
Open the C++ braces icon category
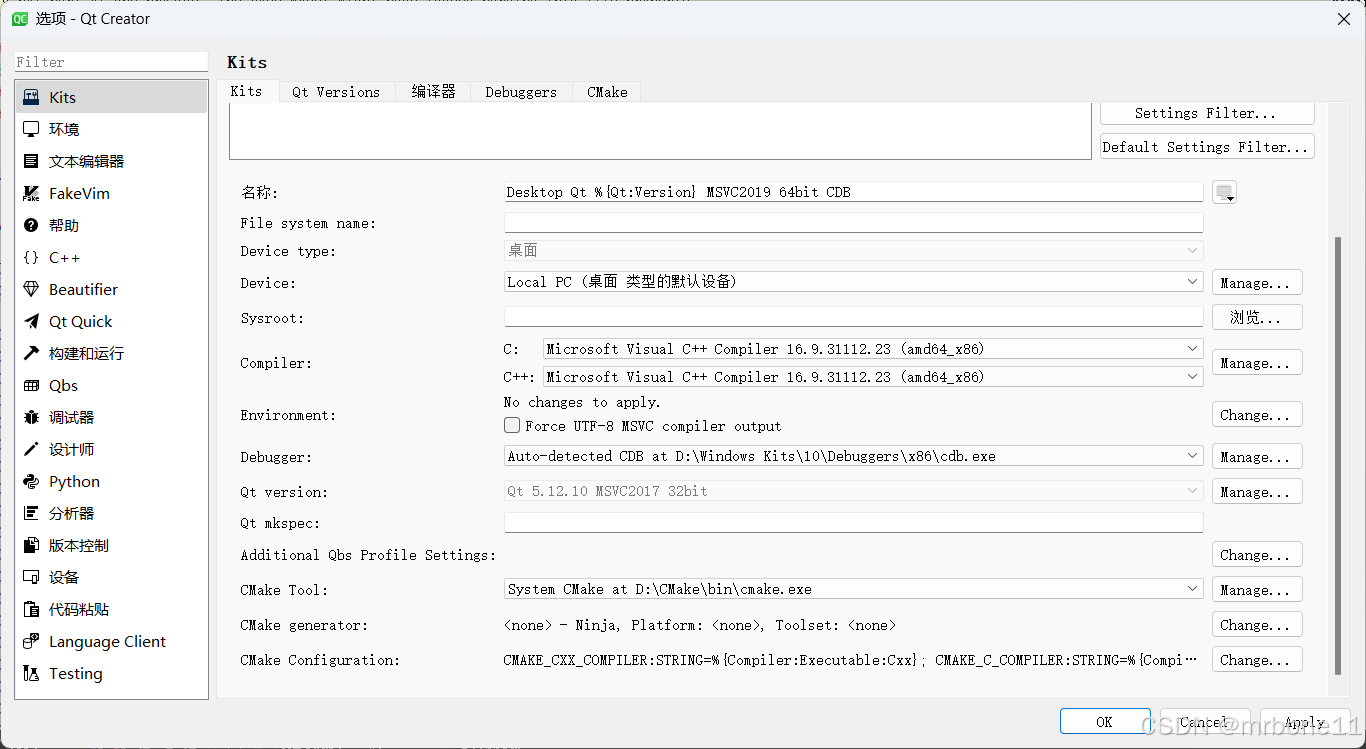coord(31,257)
